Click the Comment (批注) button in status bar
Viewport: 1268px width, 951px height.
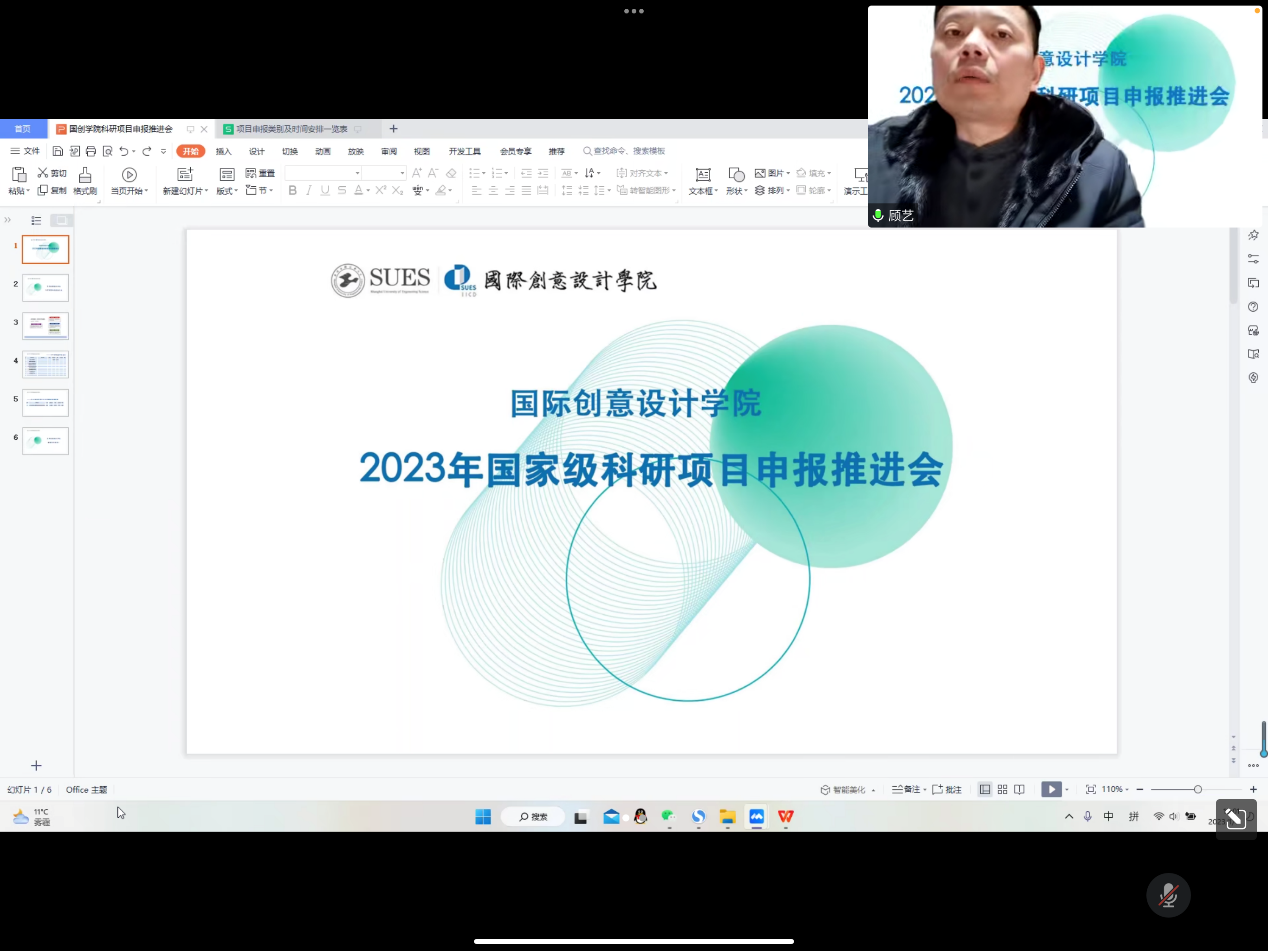(x=948, y=790)
